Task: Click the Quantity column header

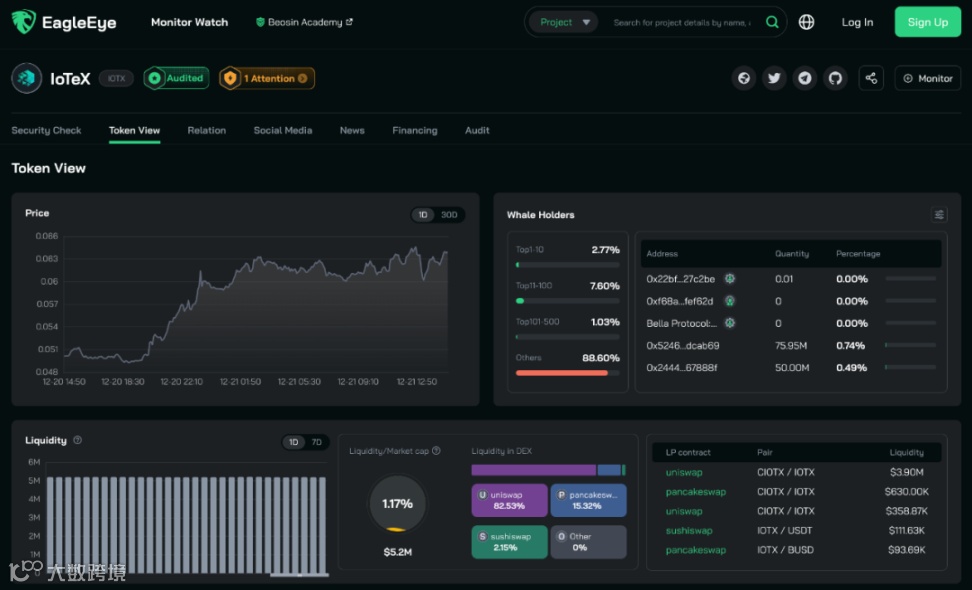Action: point(792,253)
